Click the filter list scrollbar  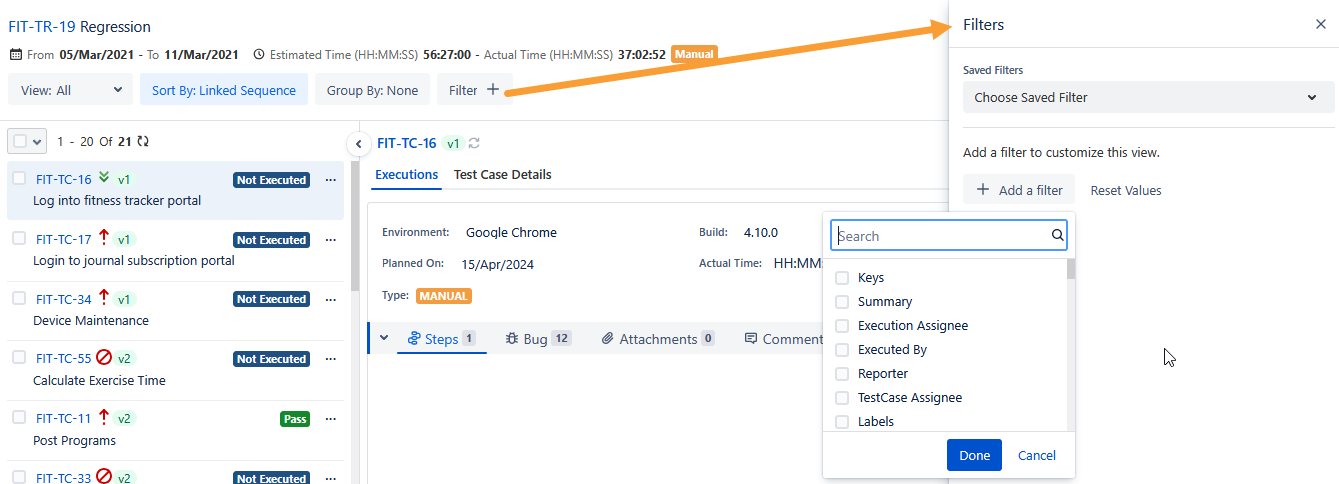tap(1071, 268)
